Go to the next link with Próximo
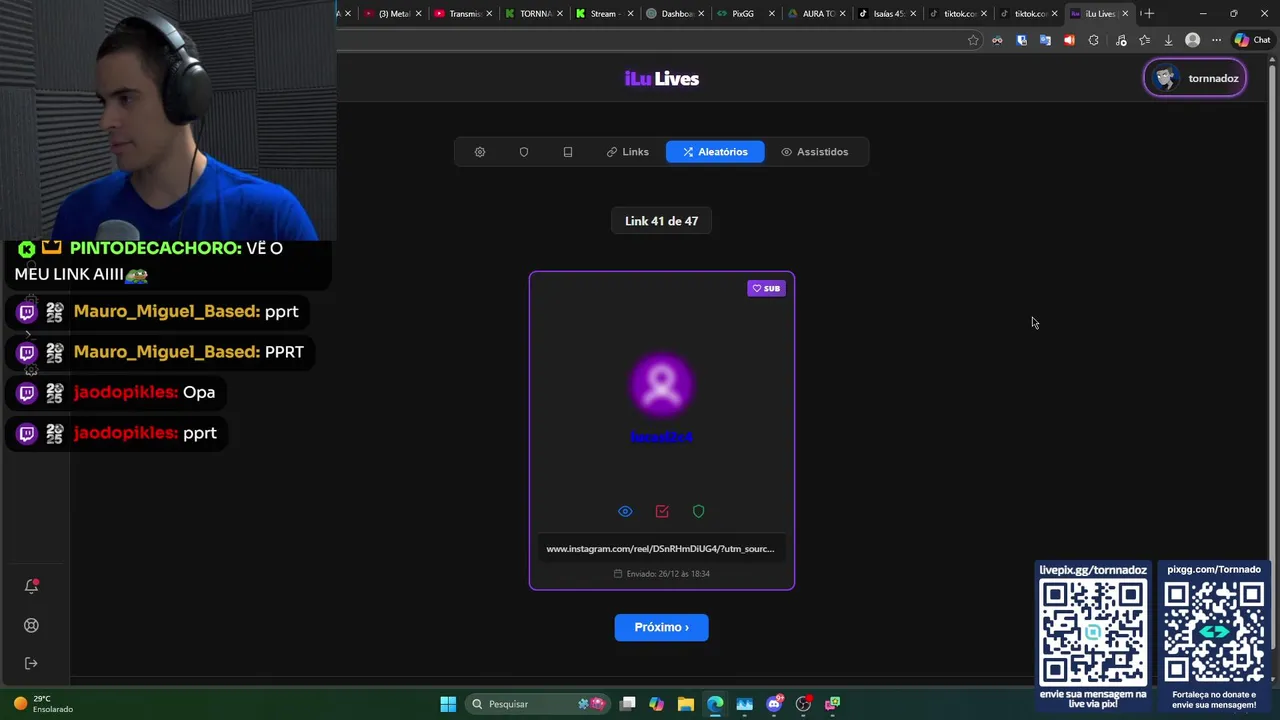The height and width of the screenshot is (720, 1280). point(661,627)
